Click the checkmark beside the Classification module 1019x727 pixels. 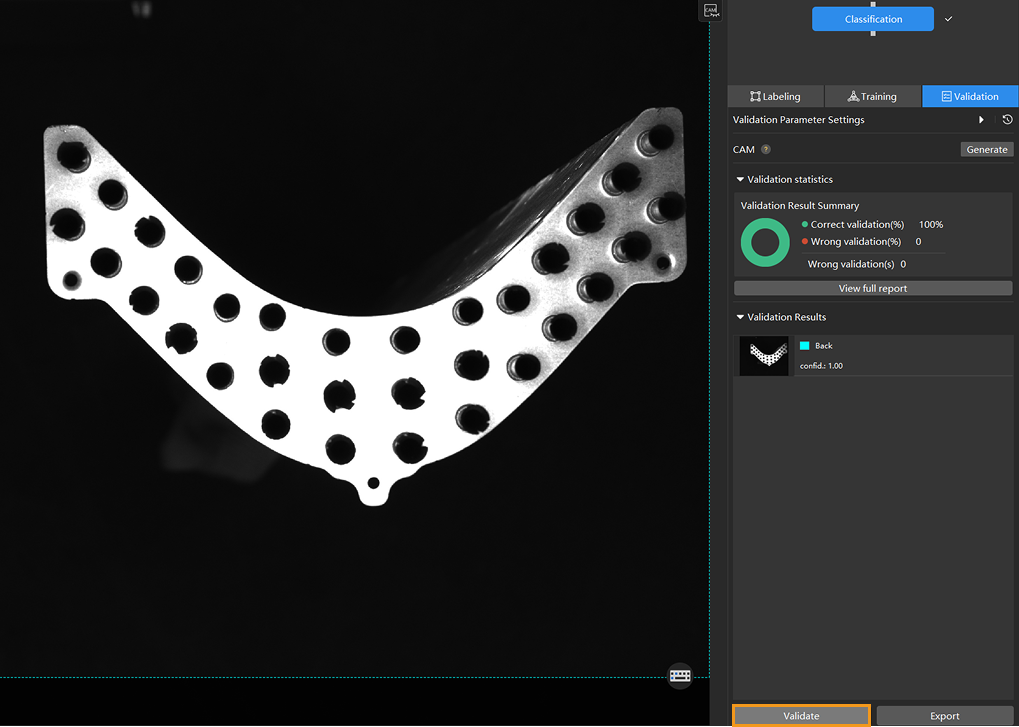(x=948, y=19)
